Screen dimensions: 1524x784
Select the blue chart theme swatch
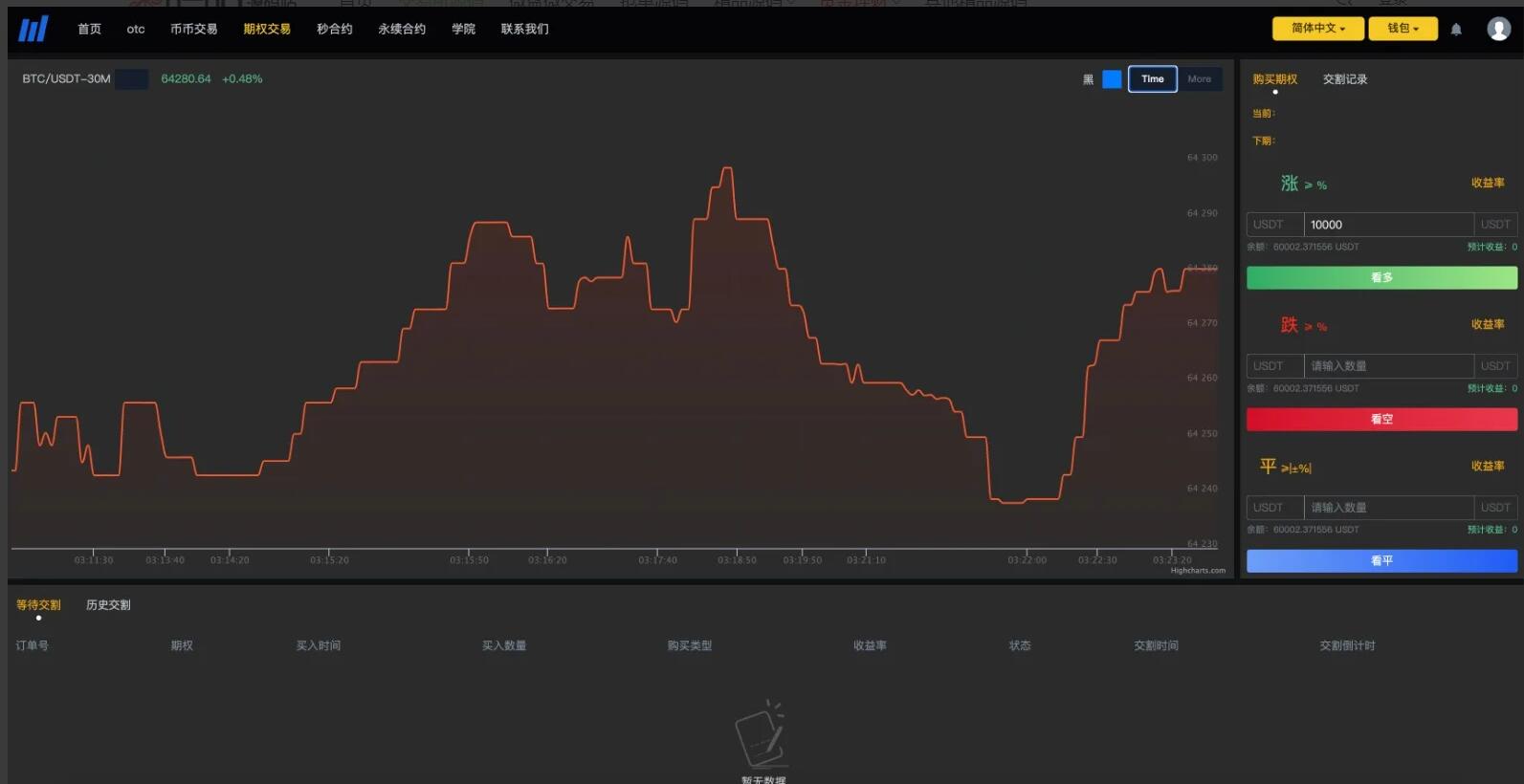coord(1112,79)
